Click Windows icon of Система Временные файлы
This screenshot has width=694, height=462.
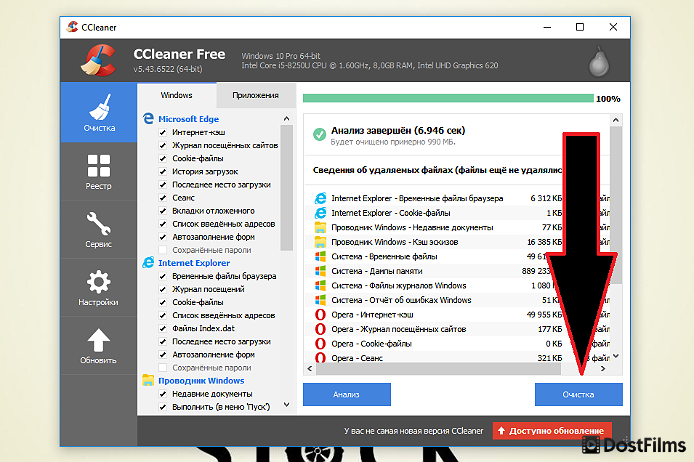click(x=320, y=256)
